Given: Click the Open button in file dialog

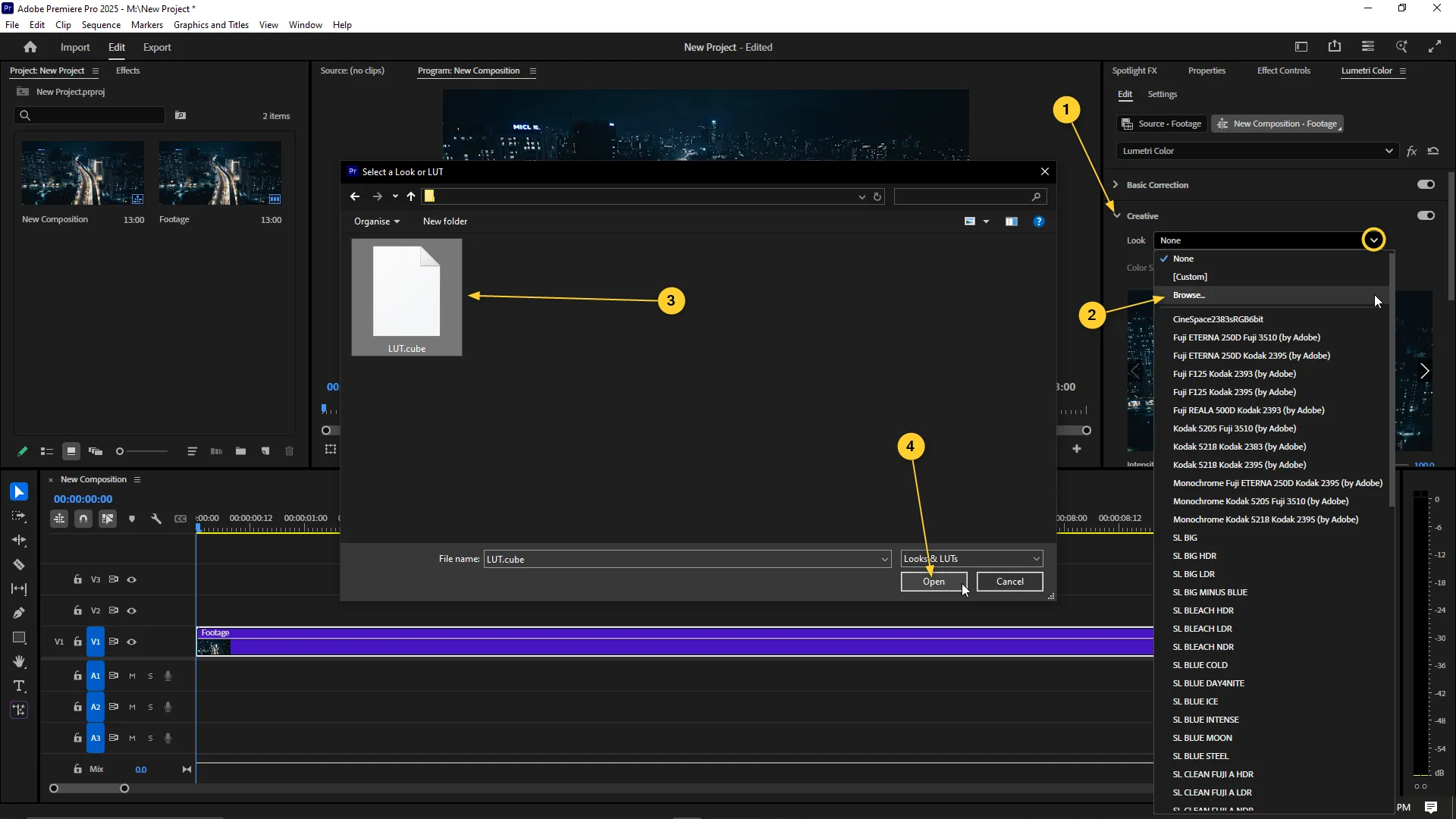Looking at the screenshot, I should (934, 582).
